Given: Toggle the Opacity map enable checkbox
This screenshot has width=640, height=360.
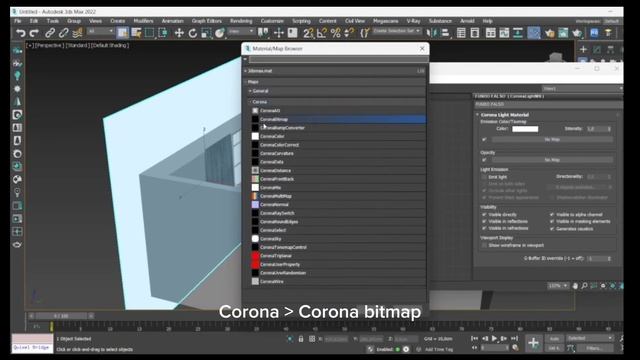Looking at the screenshot, I should point(484,160).
